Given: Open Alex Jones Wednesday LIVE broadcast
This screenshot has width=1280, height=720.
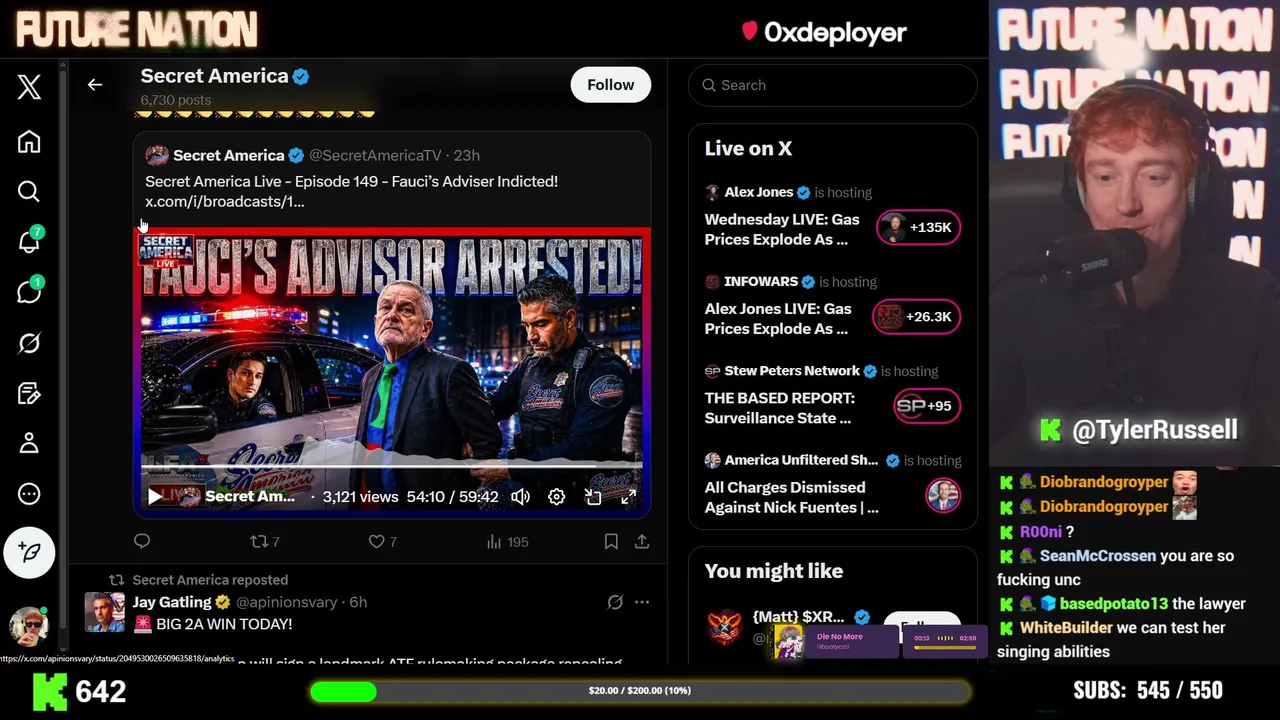Looking at the screenshot, I should pos(782,229).
